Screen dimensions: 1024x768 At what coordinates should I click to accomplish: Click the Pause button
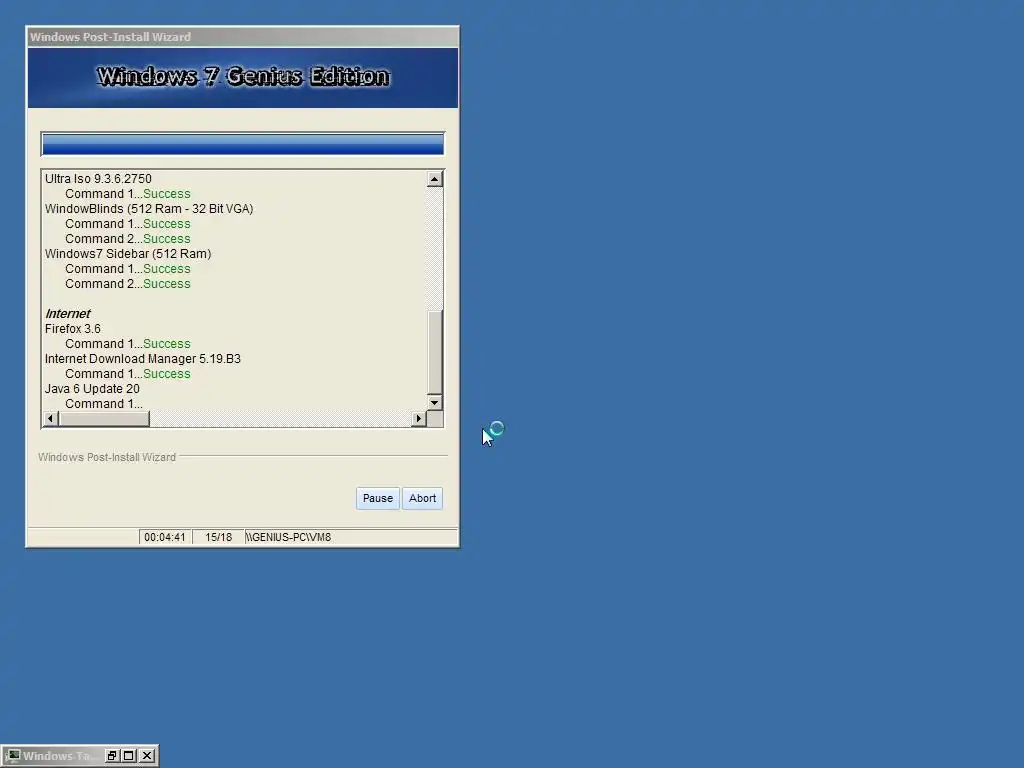coord(377,498)
